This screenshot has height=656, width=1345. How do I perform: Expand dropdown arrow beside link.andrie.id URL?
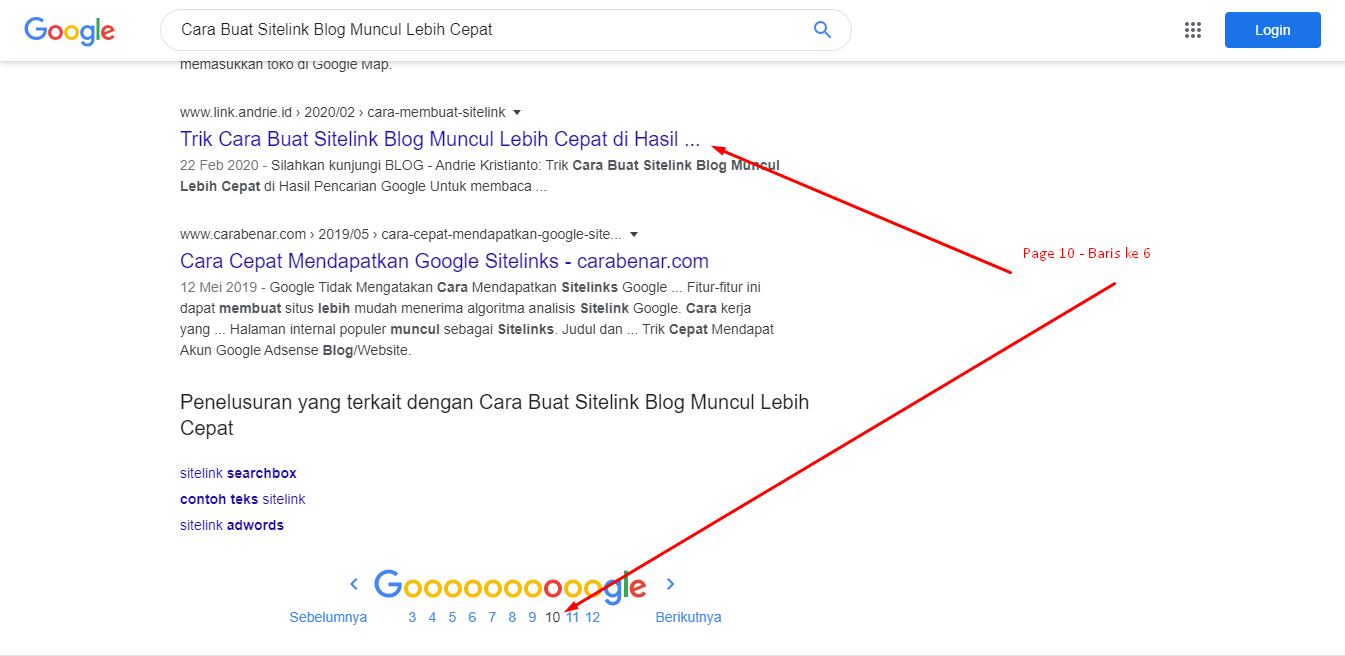(x=517, y=112)
